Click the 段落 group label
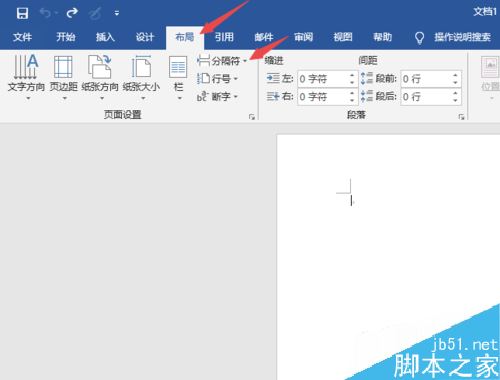 pos(356,115)
